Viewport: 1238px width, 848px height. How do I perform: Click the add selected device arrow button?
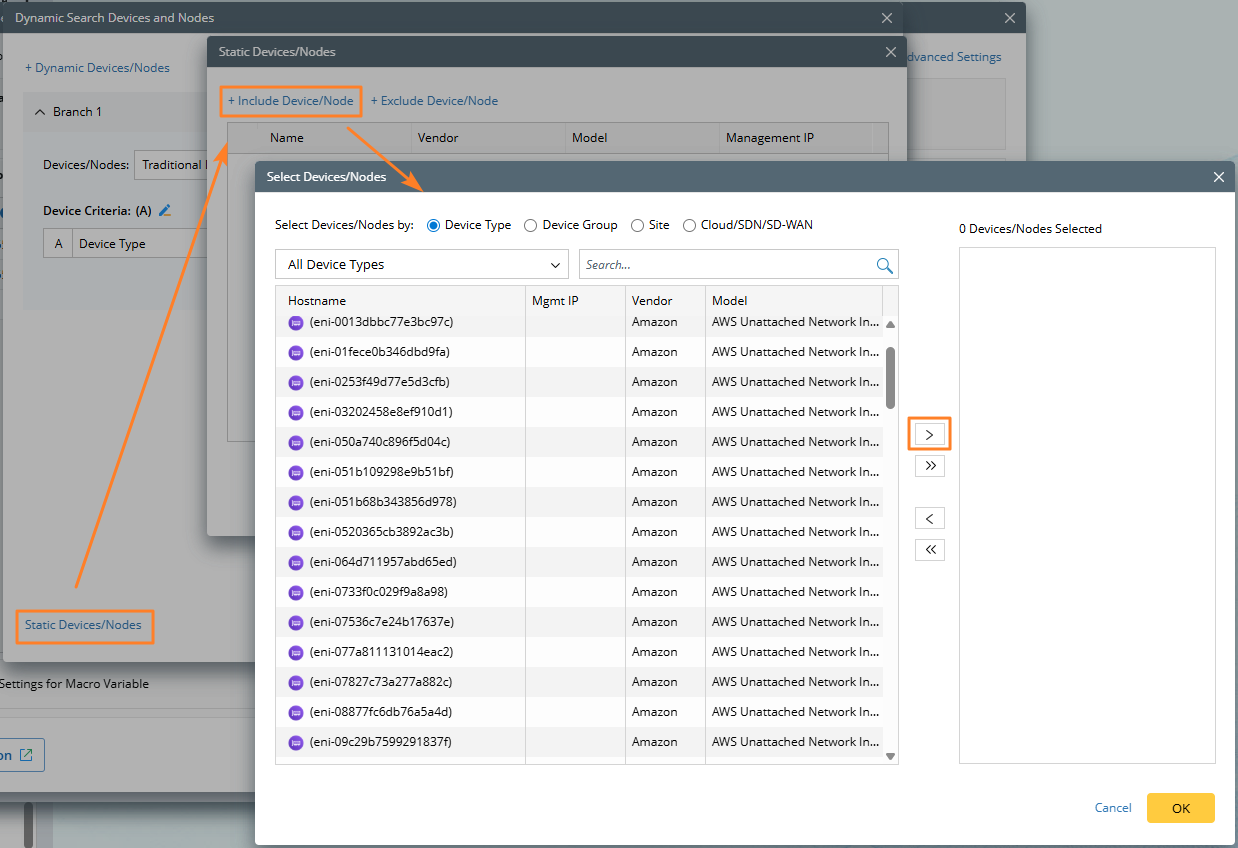[x=929, y=435]
